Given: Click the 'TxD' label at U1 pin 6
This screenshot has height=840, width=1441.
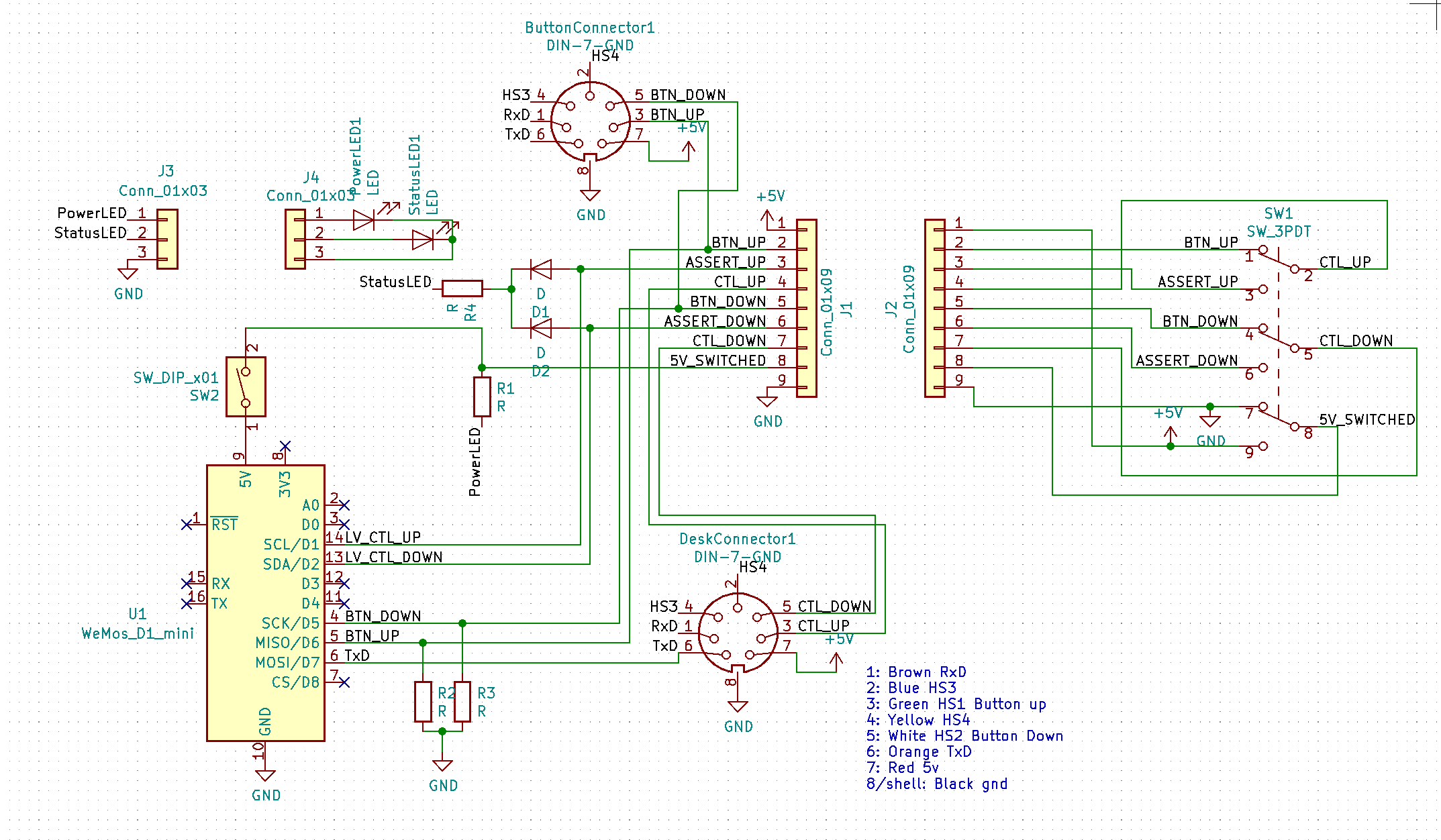Looking at the screenshot, I should point(357,655).
